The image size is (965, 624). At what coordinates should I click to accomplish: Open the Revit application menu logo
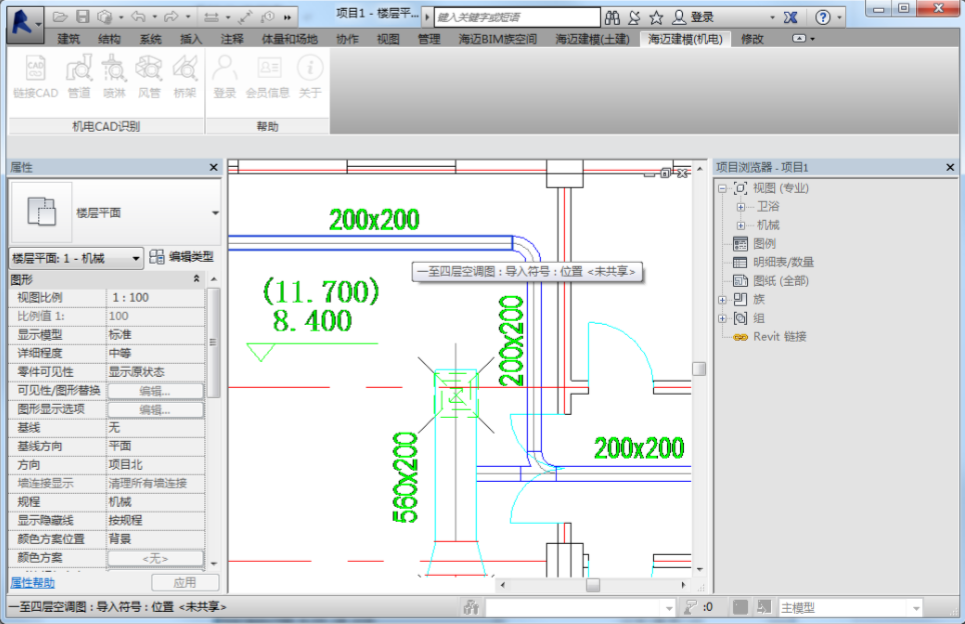tap(25, 23)
